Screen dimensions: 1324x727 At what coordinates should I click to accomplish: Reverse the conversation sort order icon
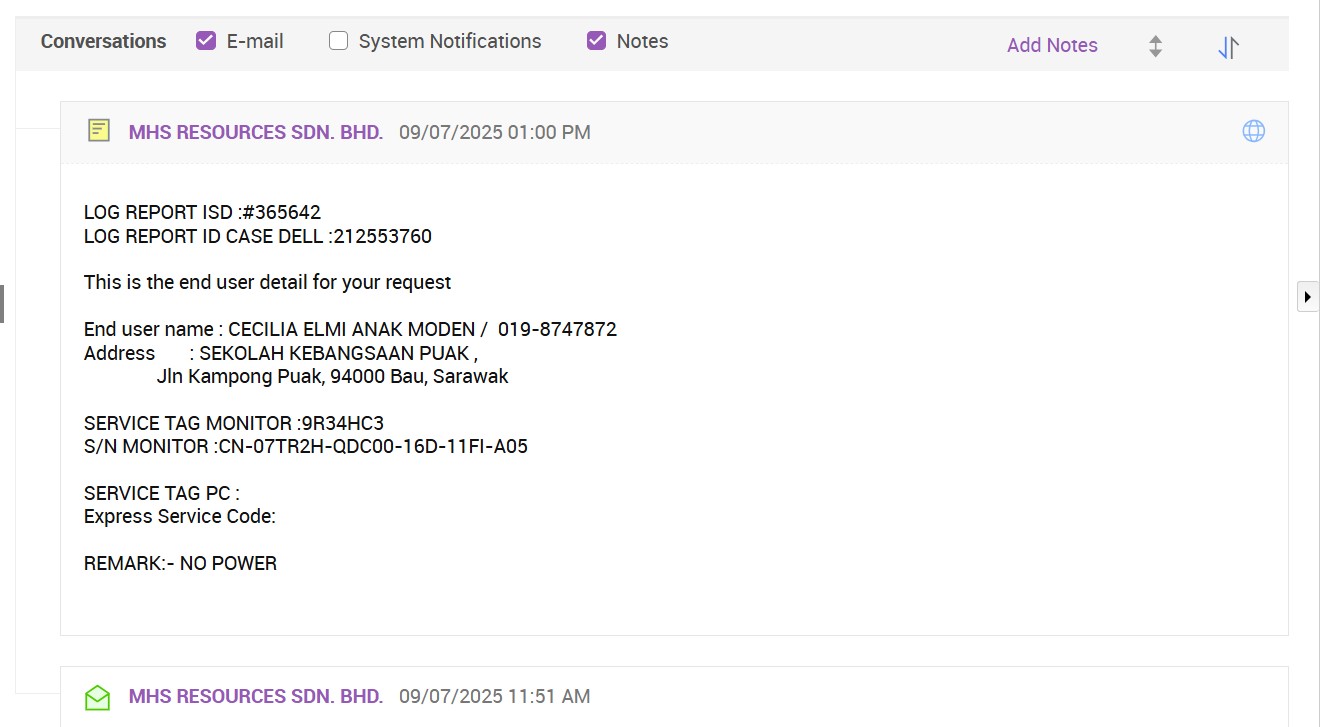[1228, 47]
